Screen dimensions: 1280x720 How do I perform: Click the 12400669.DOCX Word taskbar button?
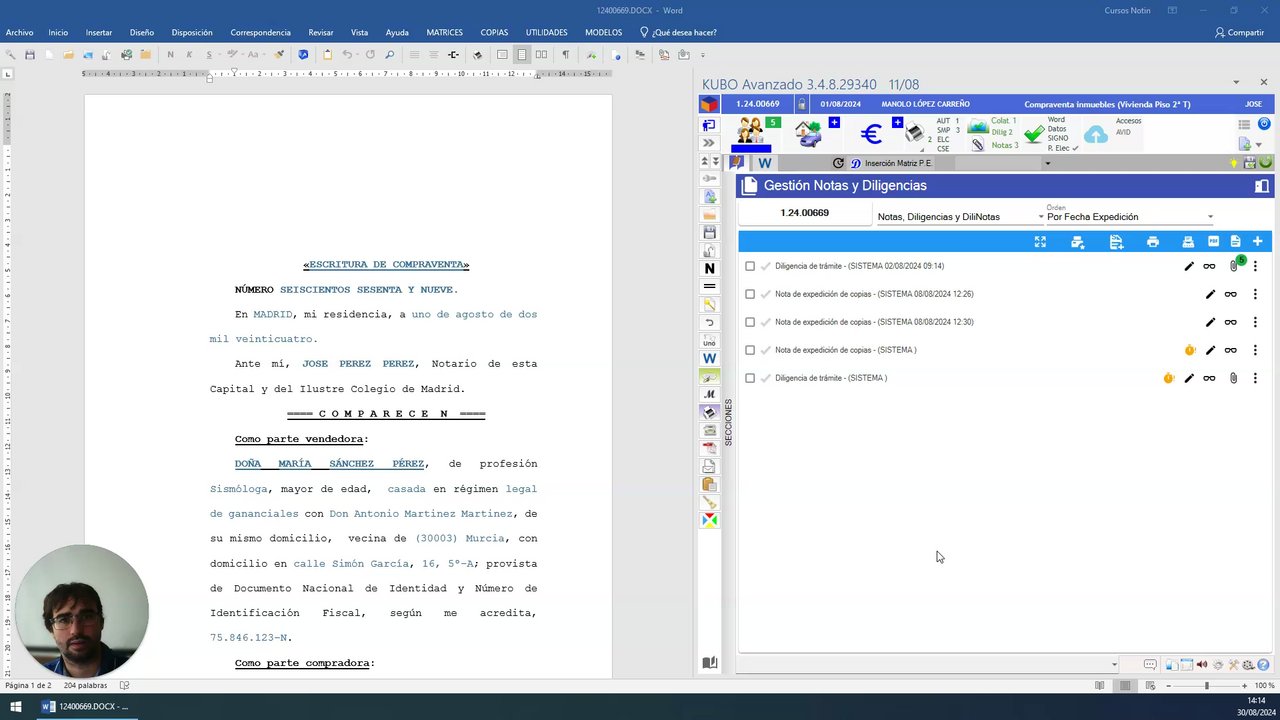click(x=85, y=706)
